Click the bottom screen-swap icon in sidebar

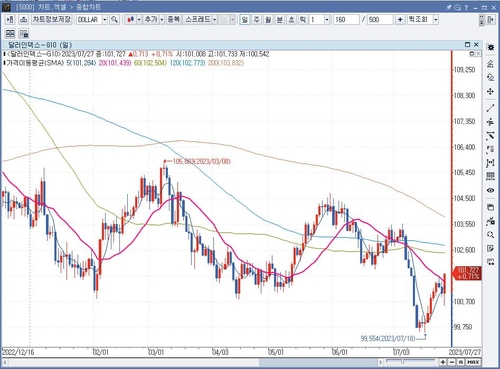[490, 262]
